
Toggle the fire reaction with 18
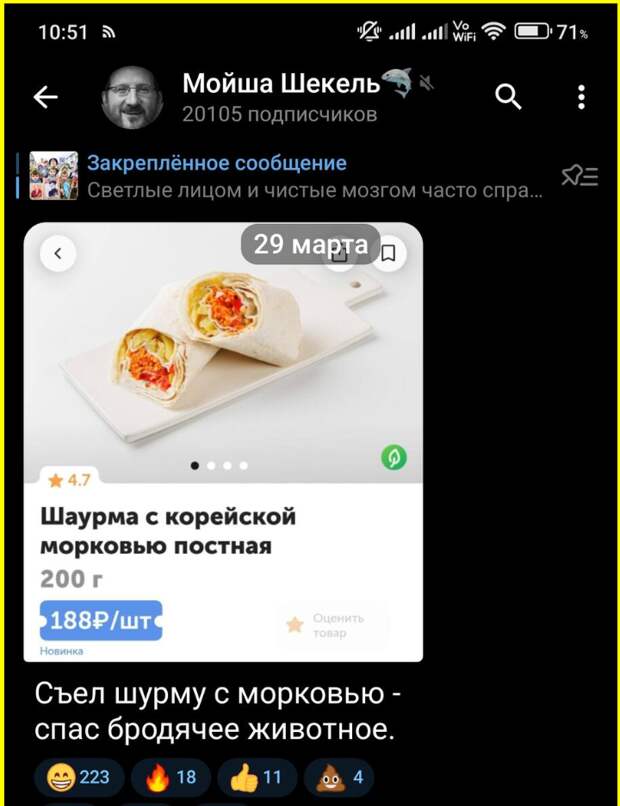click(170, 777)
